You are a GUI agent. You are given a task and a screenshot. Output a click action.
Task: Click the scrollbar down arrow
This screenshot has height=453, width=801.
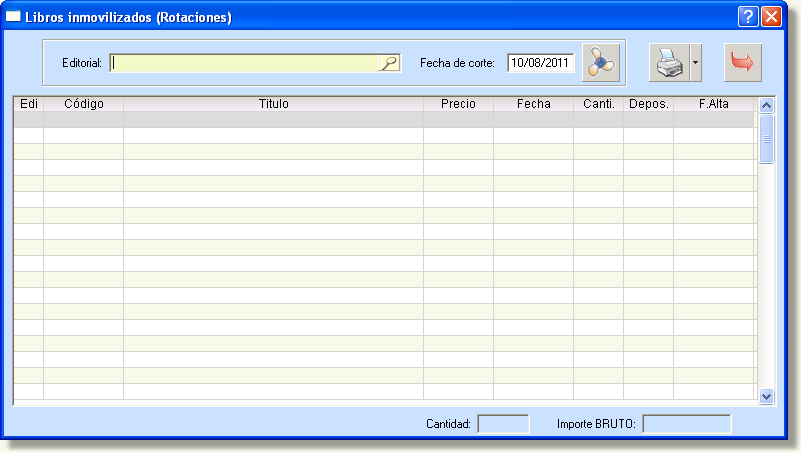pos(767,396)
